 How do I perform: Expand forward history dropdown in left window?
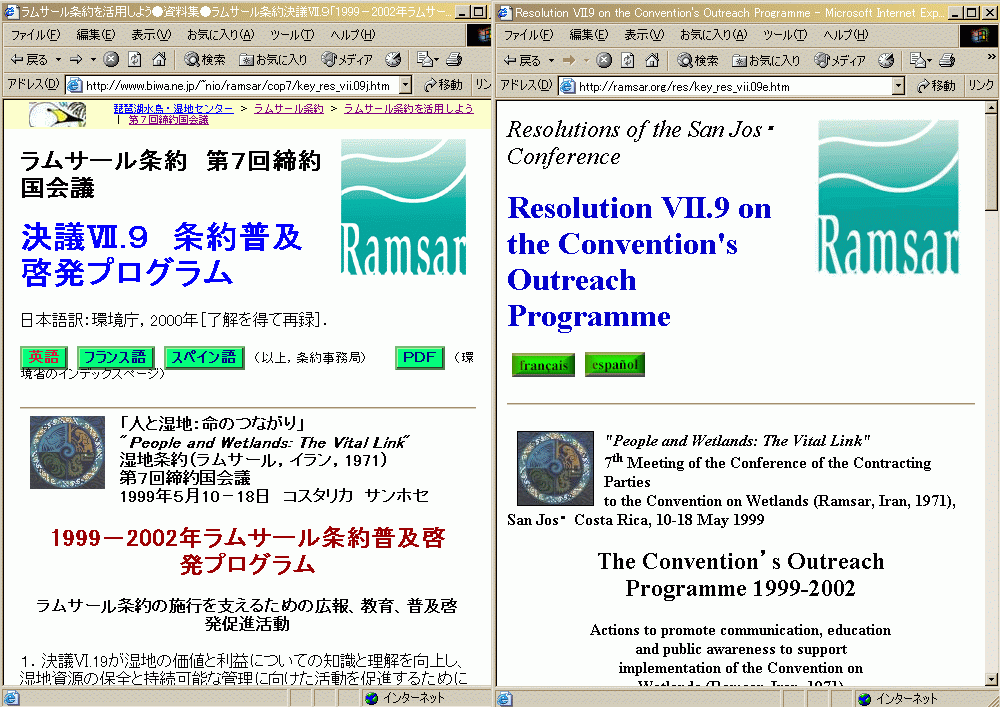[x=93, y=60]
